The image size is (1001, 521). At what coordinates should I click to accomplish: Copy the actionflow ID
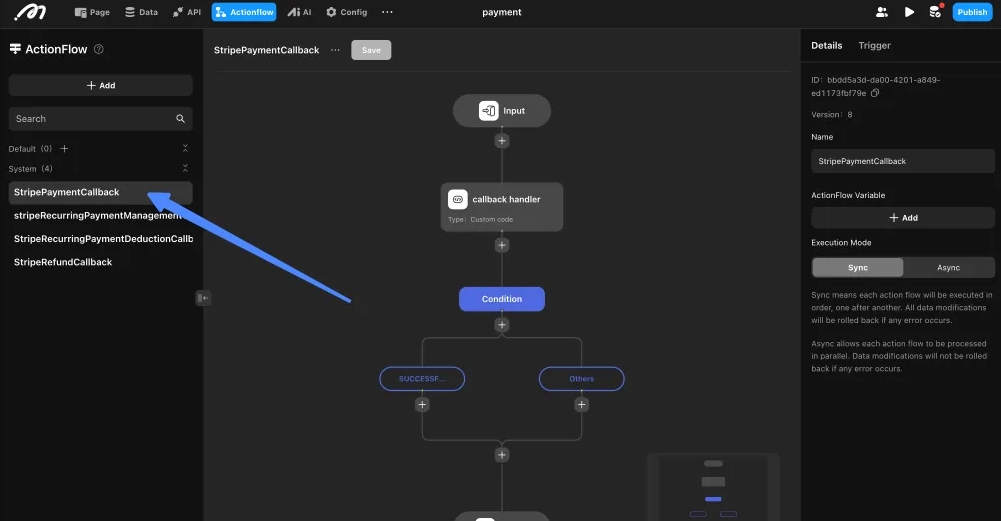tap(875, 93)
